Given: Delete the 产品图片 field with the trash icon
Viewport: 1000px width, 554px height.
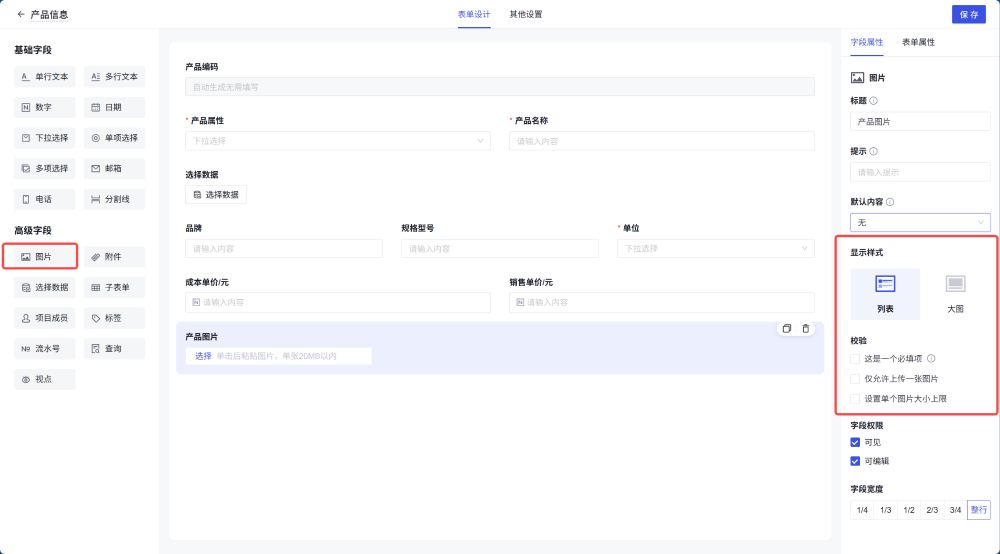Looking at the screenshot, I should click(x=807, y=329).
